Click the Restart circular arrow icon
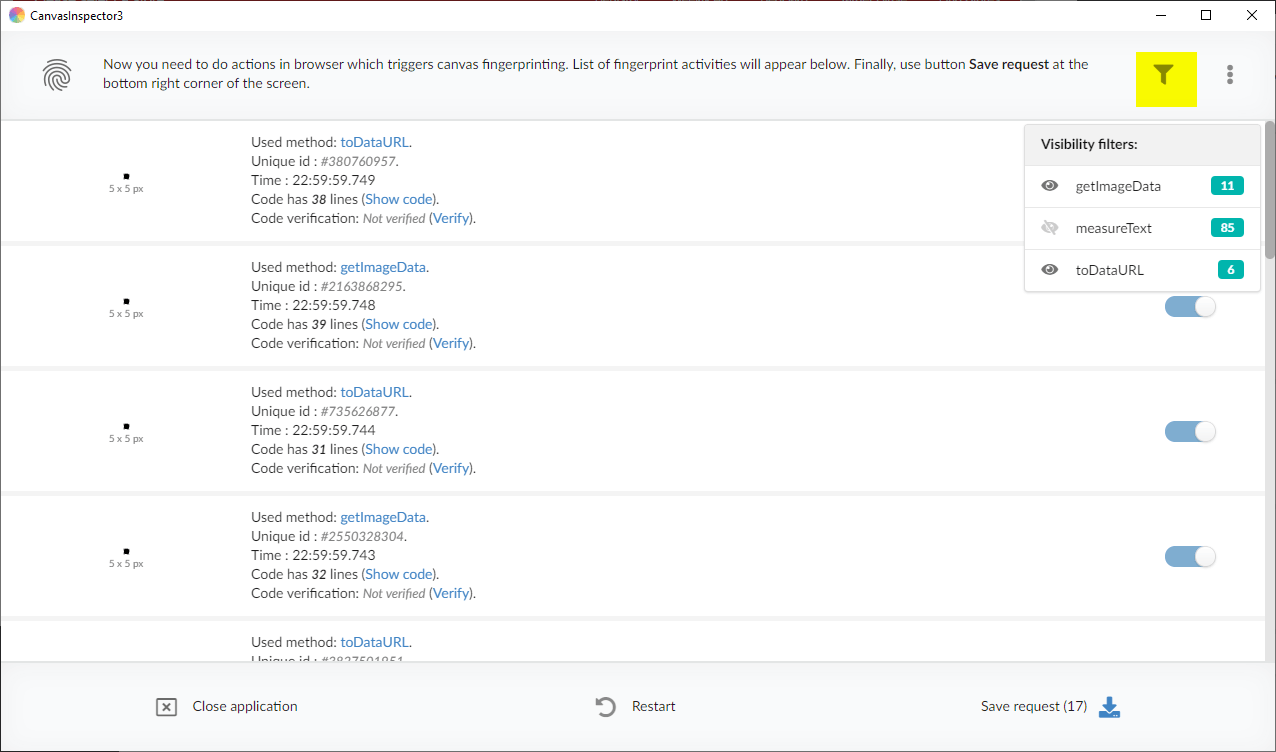 [605, 707]
